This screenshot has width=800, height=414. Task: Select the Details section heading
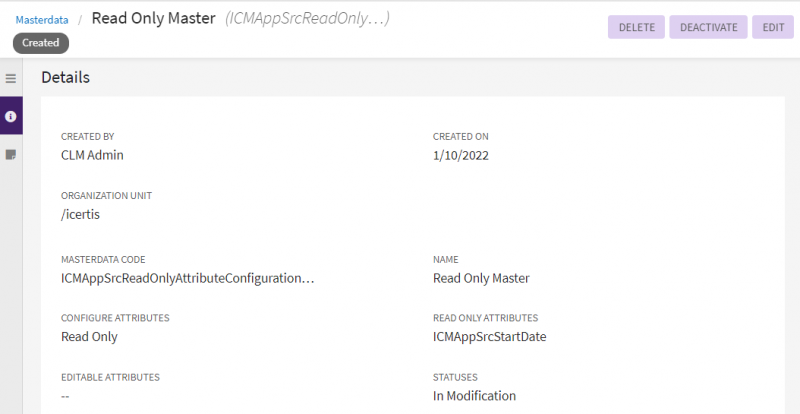click(65, 77)
